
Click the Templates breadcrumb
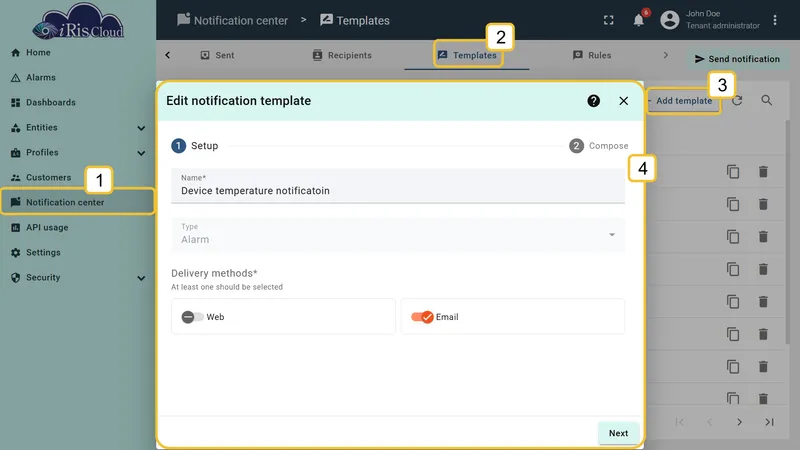[x=355, y=20]
